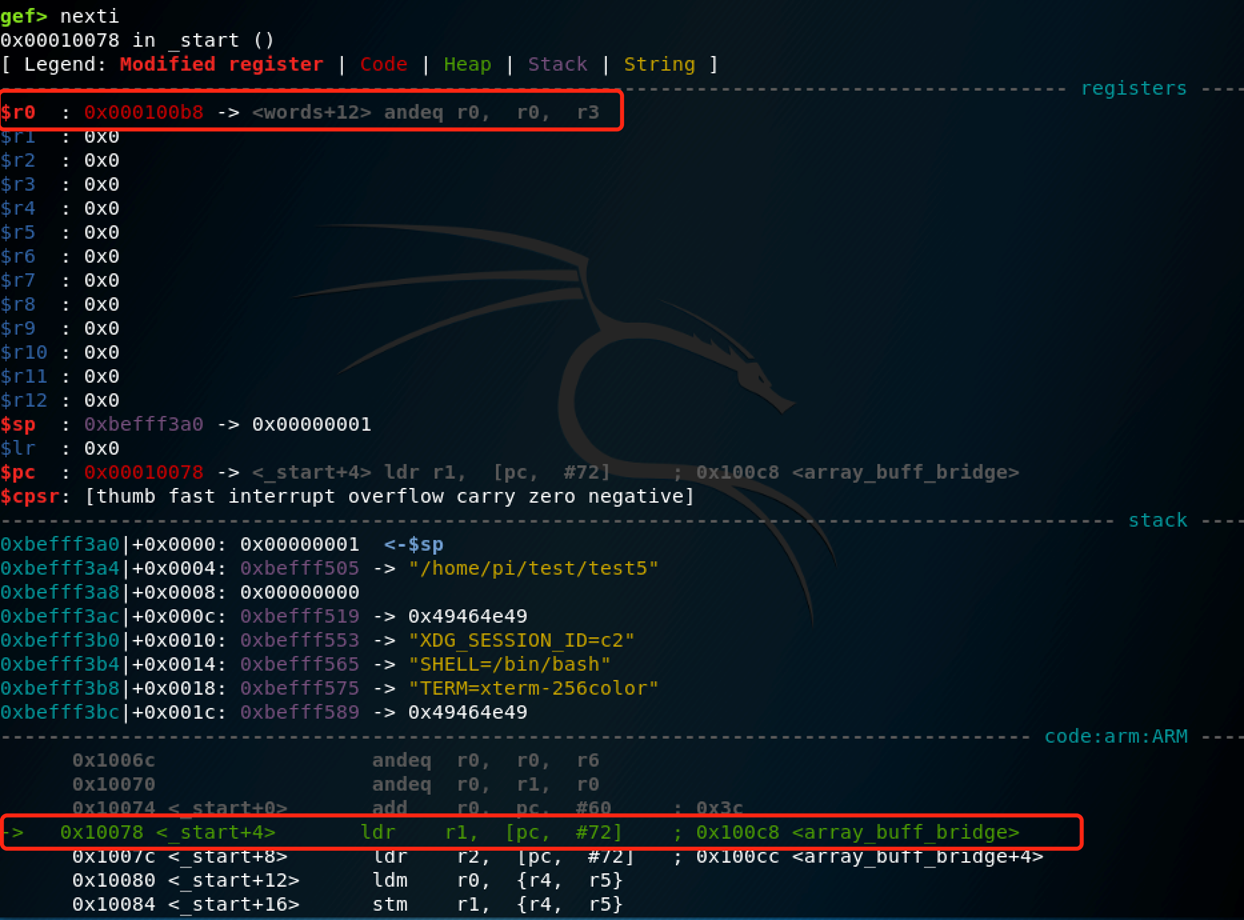Click the 'registers' section header
This screenshot has height=920, width=1244.
pos(1133,88)
